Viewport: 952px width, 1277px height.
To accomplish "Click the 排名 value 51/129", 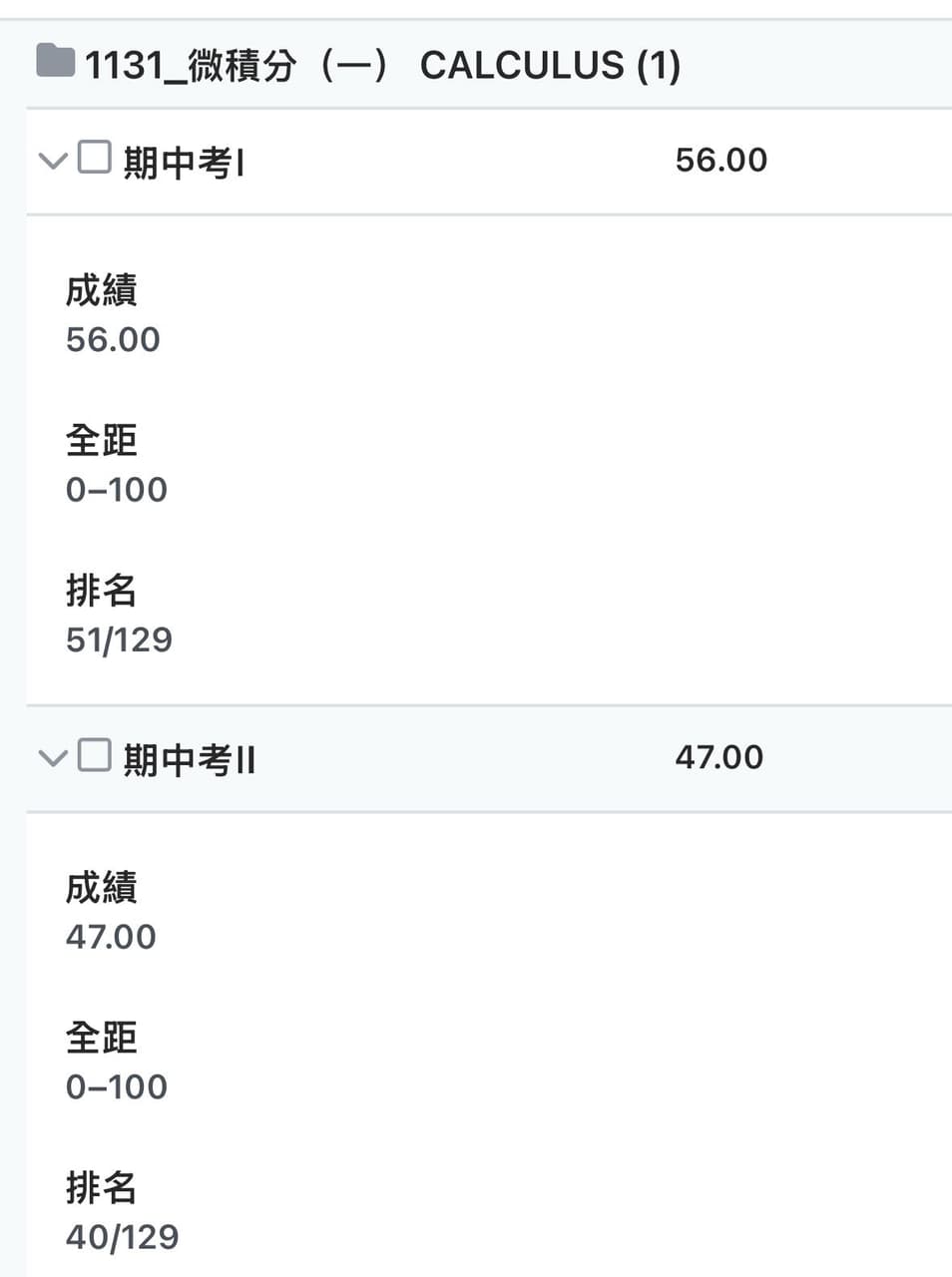I will click(119, 639).
